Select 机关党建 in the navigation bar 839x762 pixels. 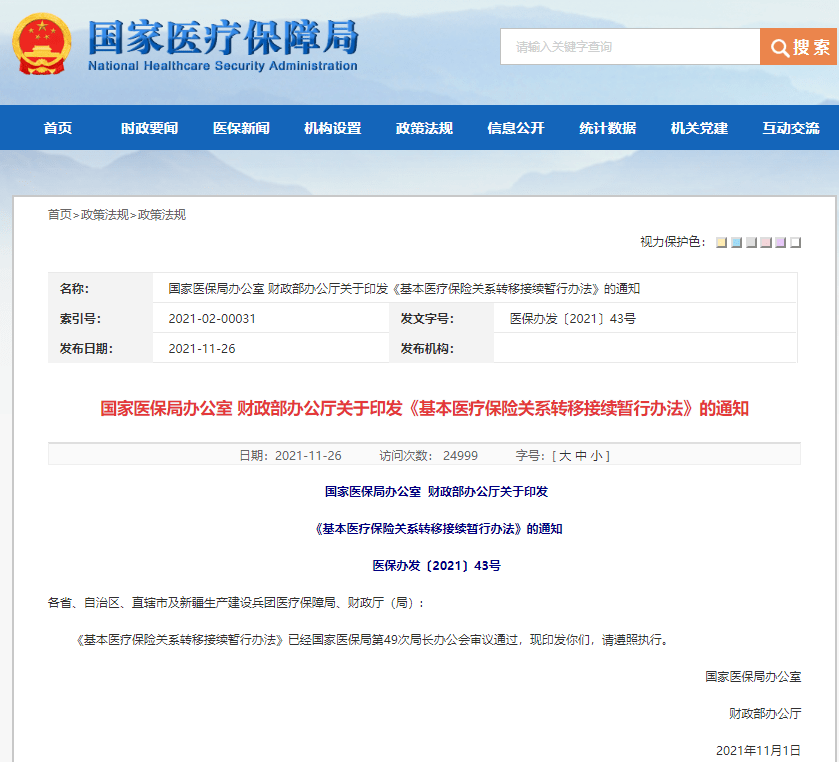(x=699, y=128)
